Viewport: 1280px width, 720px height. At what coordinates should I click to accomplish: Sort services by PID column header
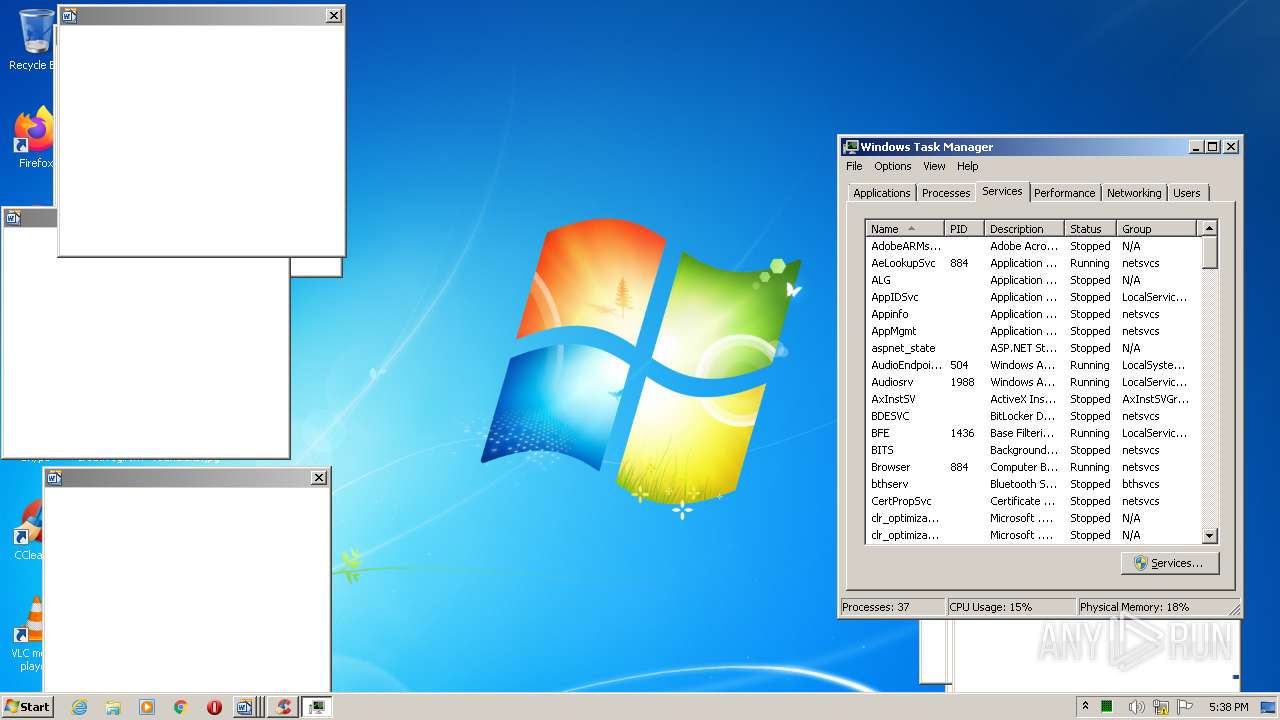[x=964, y=229]
